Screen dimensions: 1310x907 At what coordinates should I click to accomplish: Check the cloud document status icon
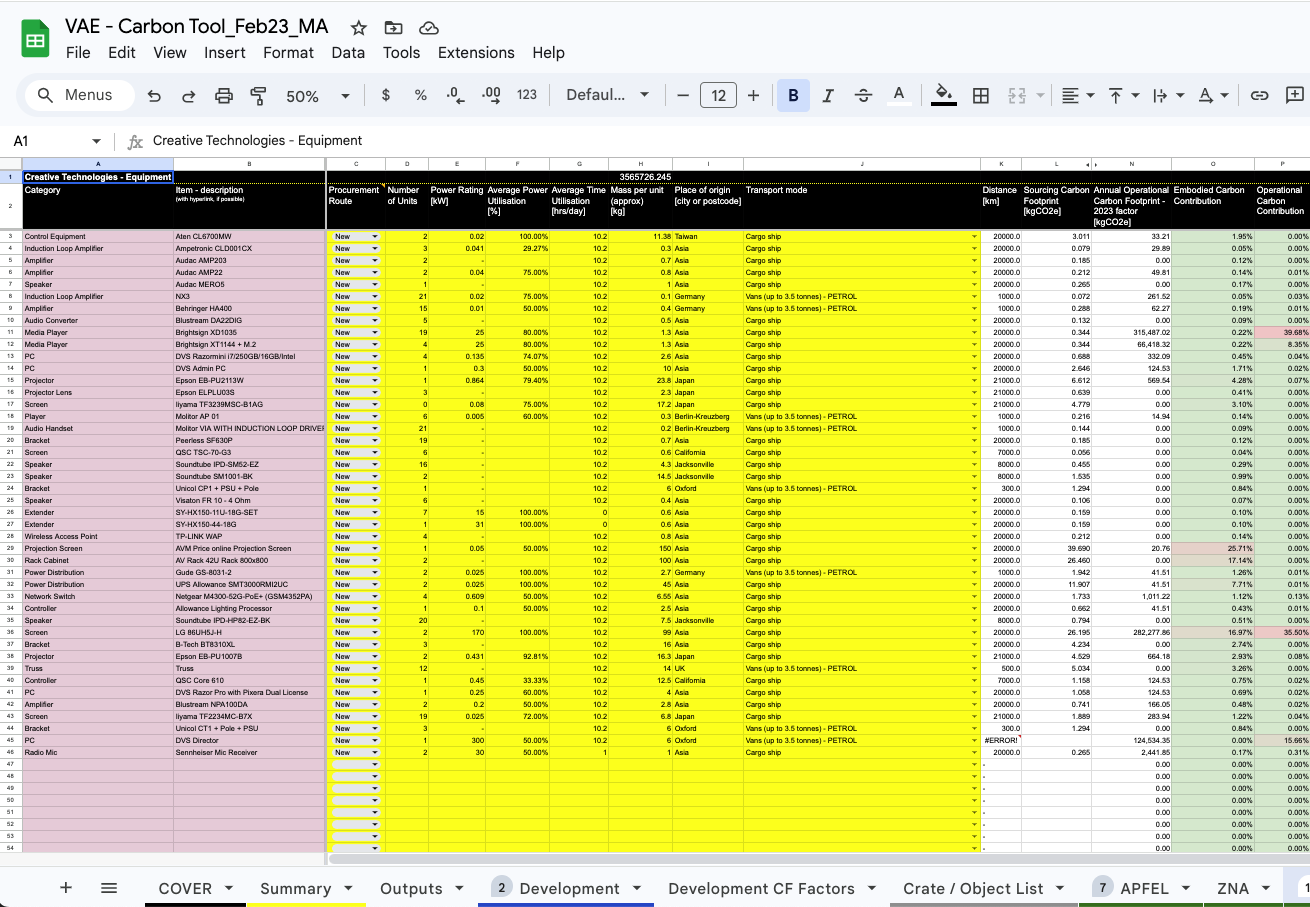(429, 28)
